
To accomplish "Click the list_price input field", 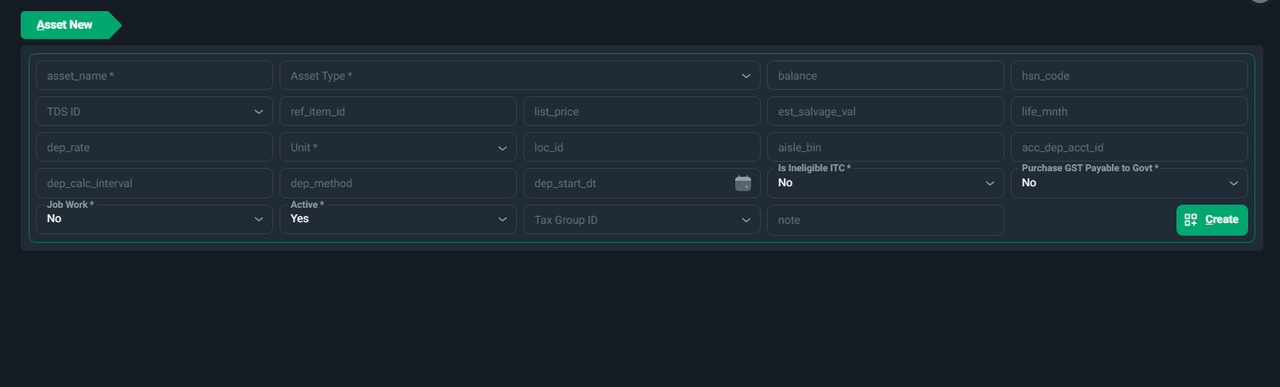I will pyautogui.click(x=642, y=112).
